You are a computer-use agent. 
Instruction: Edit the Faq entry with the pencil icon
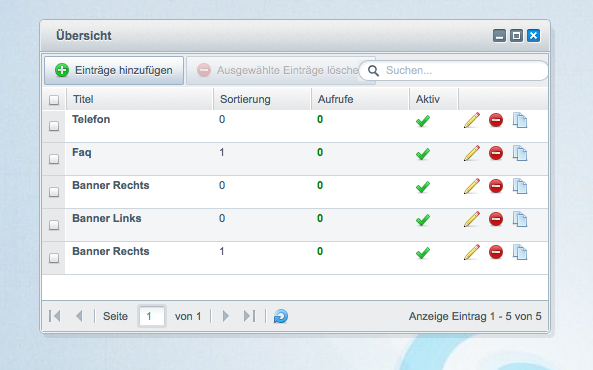(472, 153)
